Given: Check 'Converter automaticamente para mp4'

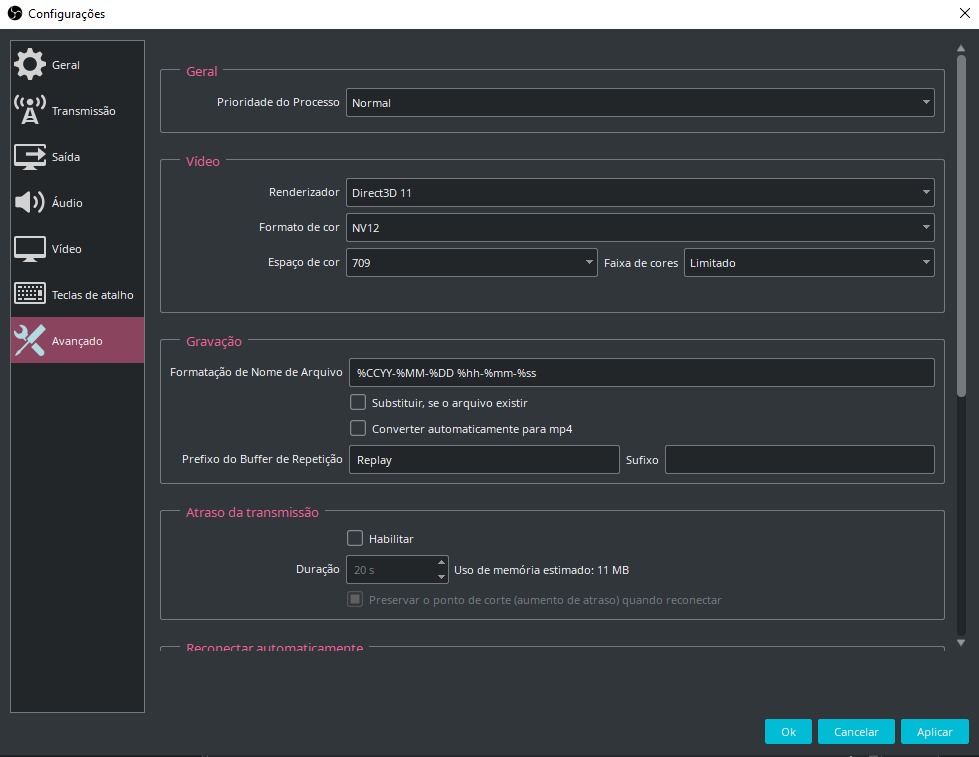Looking at the screenshot, I should point(358,428).
